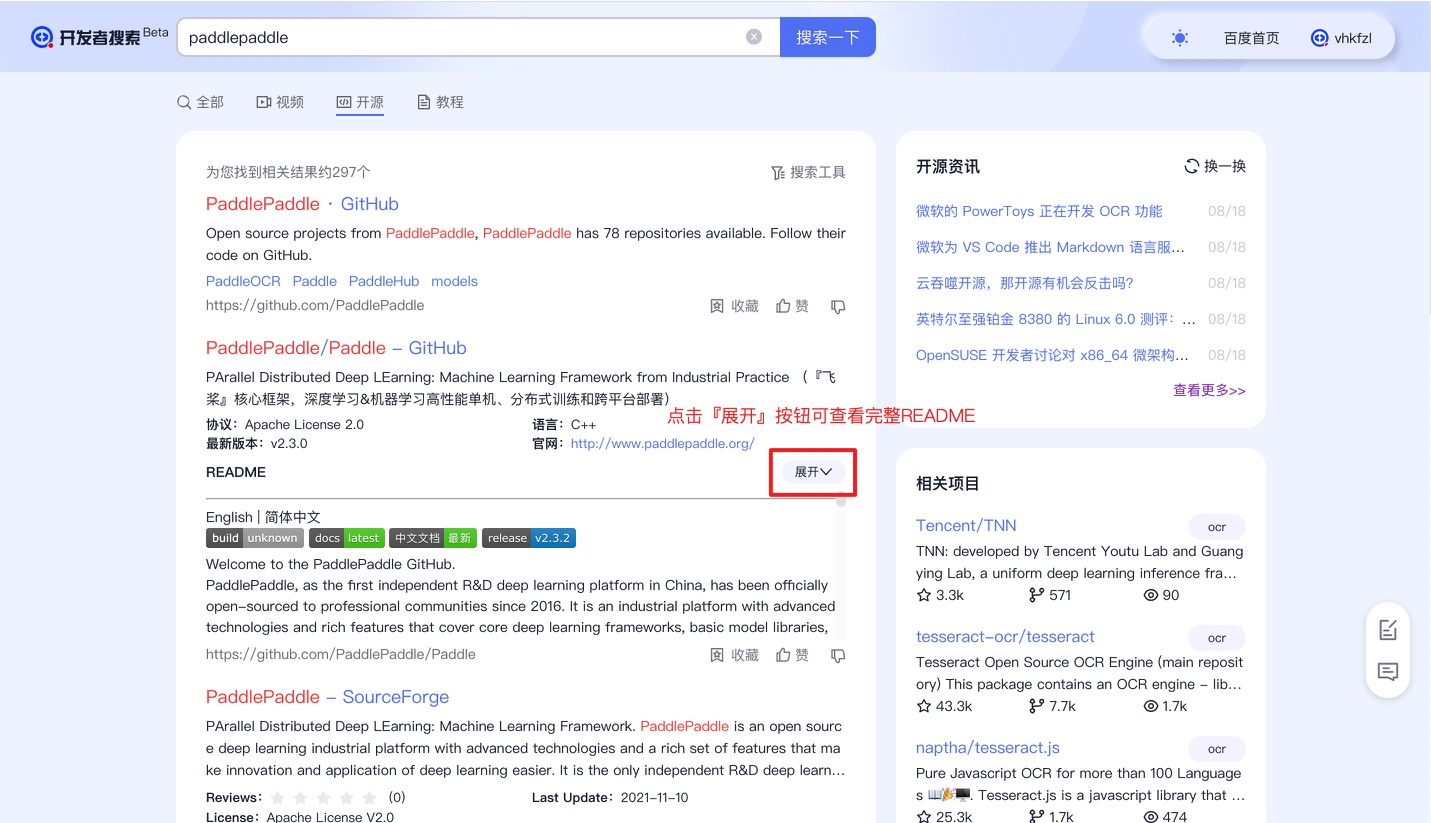1431x823 pixels.
Task: Clear the search box with the X icon
Action: tap(754, 37)
